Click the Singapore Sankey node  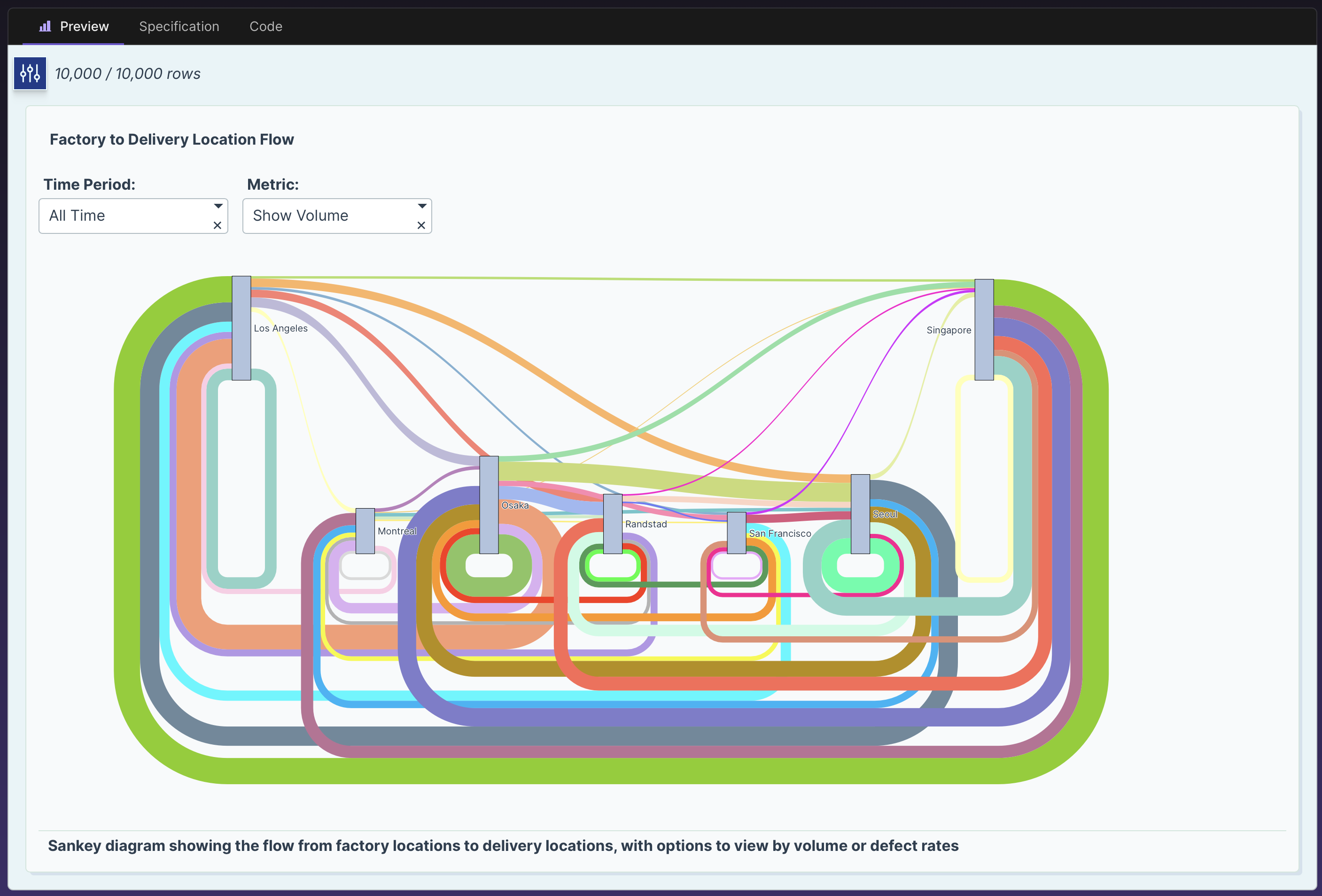click(984, 330)
